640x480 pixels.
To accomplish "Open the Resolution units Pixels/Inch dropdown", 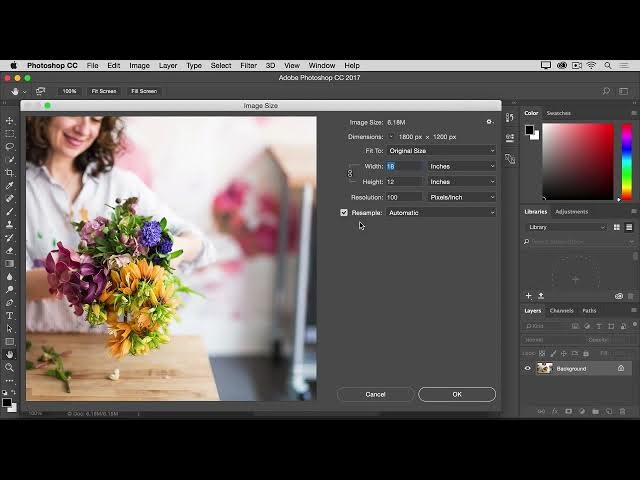I will pyautogui.click(x=462, y=197).
